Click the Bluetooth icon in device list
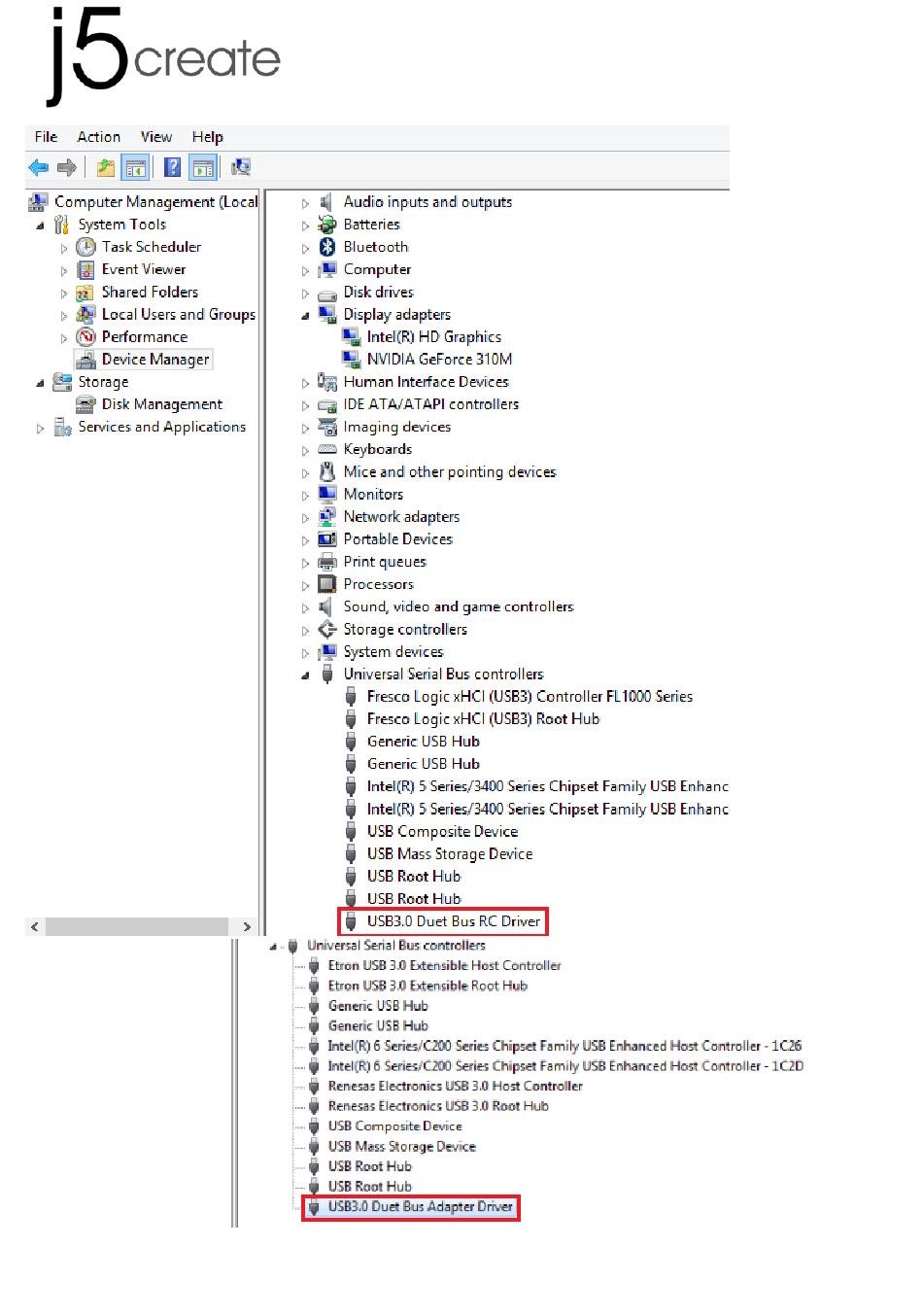Viewport: 923px width, 1316px height. coord(327,247)
